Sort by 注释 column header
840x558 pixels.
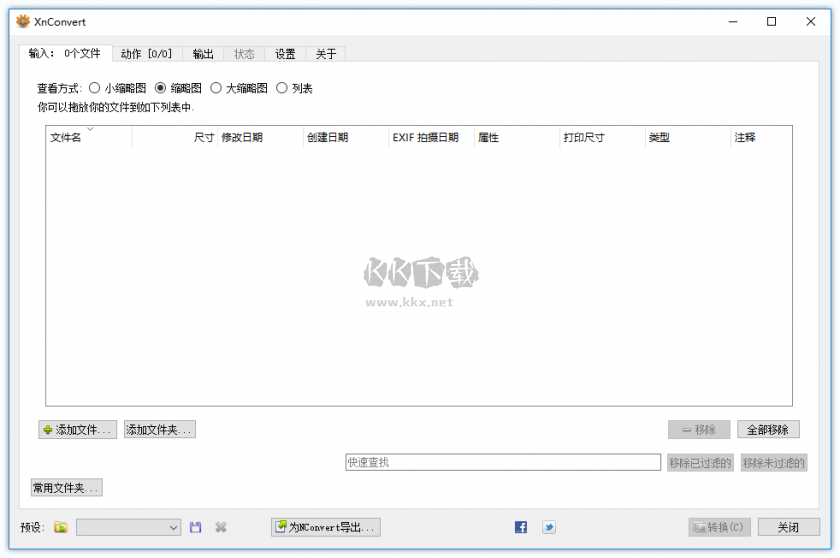pos(761,137)
